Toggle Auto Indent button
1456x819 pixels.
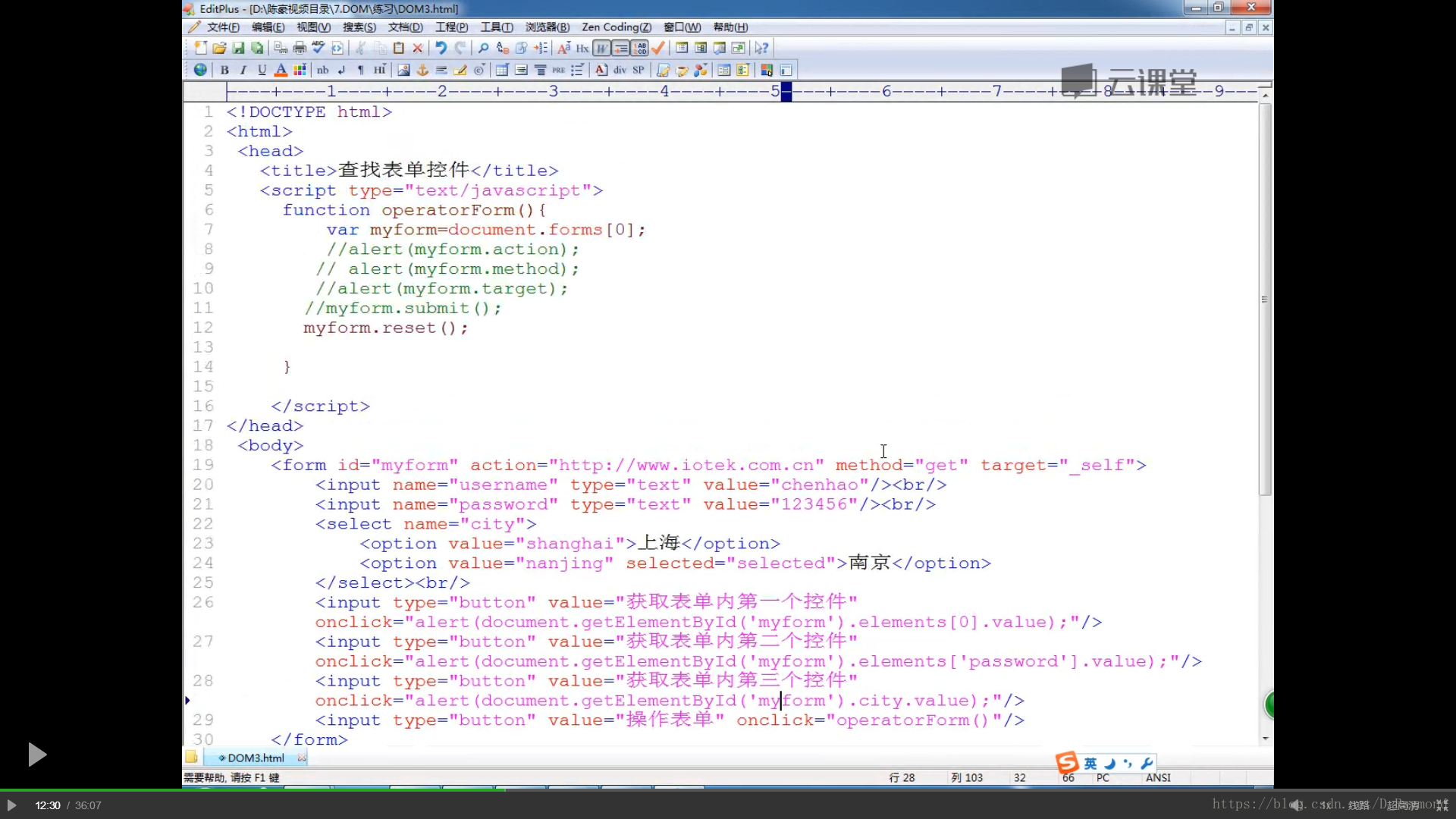[620, 48]
